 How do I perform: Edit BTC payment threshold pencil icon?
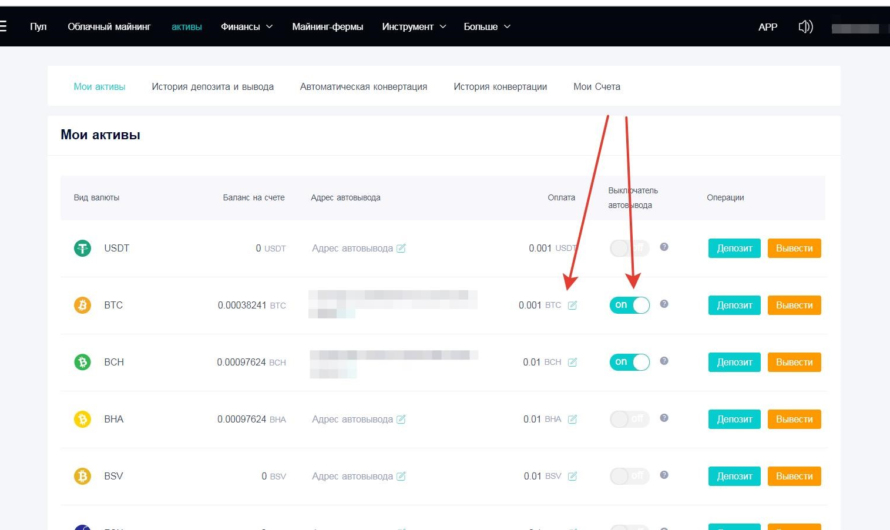click(x=572, y=305)
